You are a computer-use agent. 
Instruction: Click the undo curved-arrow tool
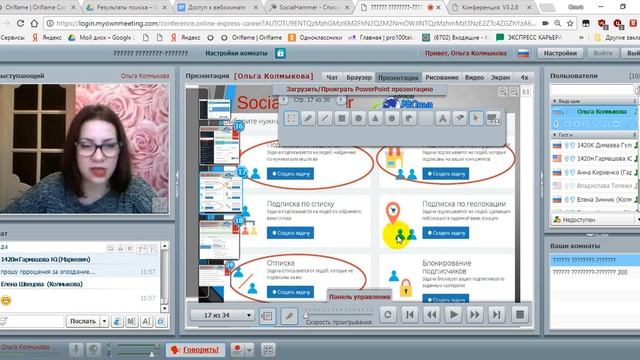point(409,118)
